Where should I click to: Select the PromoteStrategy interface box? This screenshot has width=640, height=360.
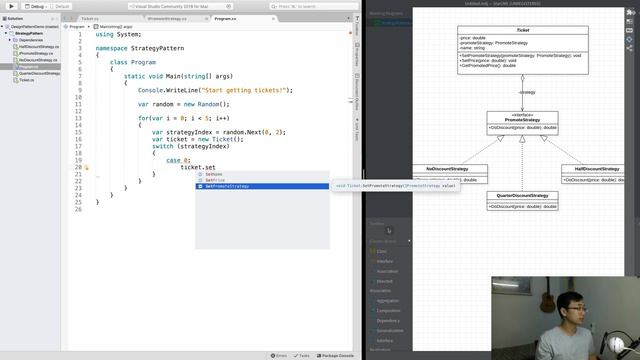[x=522, y=123]
